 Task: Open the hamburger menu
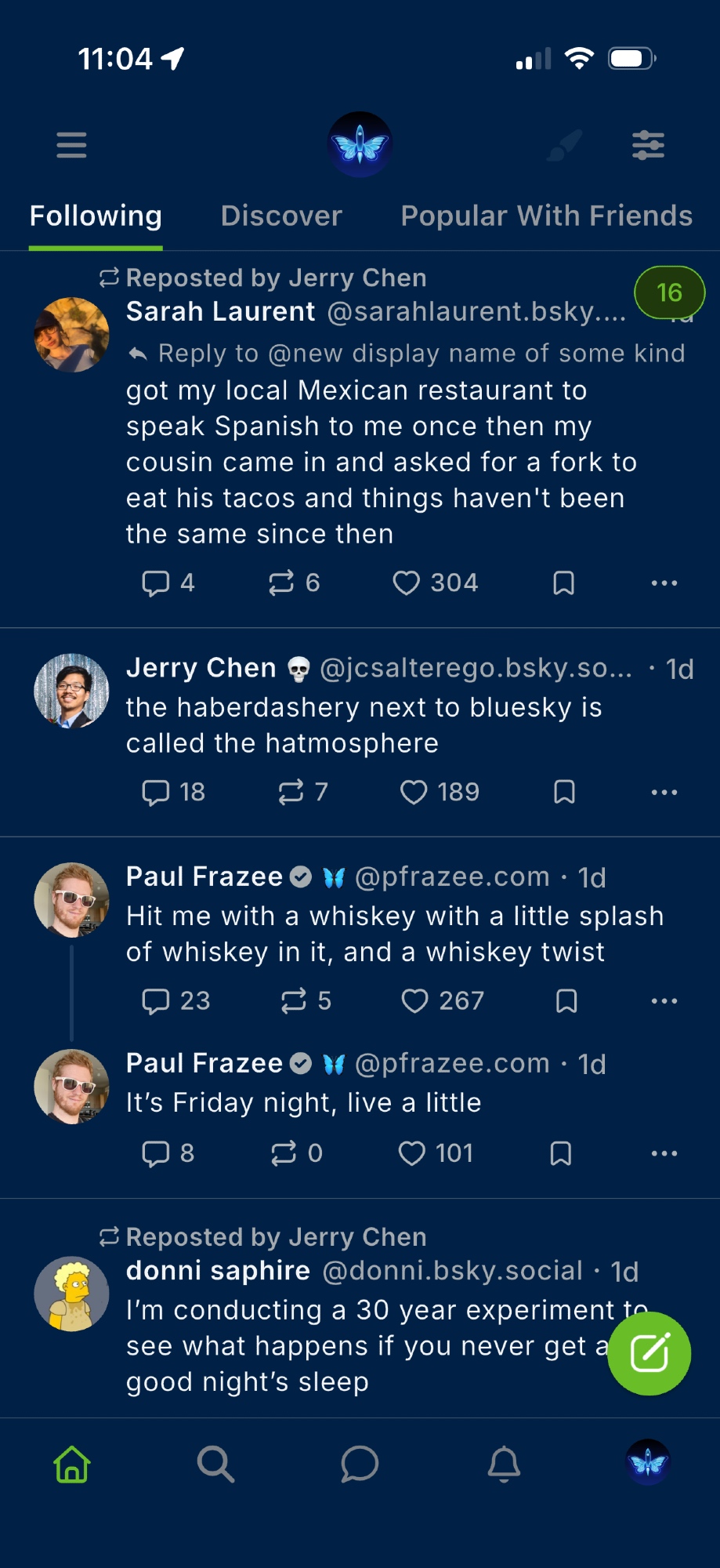[71, 145]
